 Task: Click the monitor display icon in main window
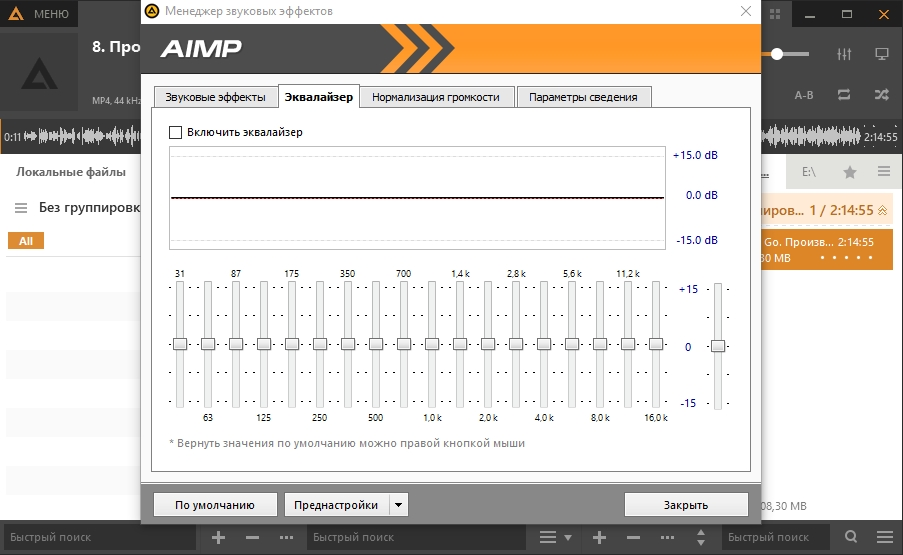pyautogui.click(x=882, y=54)
